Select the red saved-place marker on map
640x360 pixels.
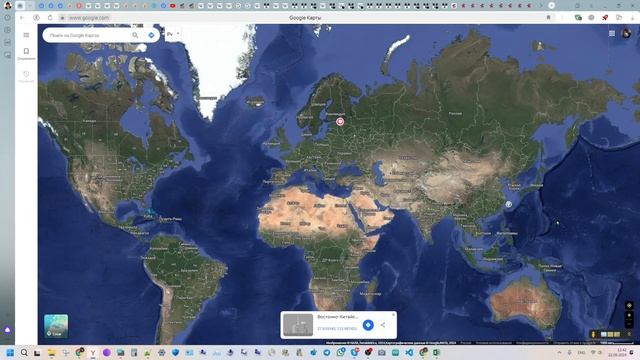coord(340,121)
